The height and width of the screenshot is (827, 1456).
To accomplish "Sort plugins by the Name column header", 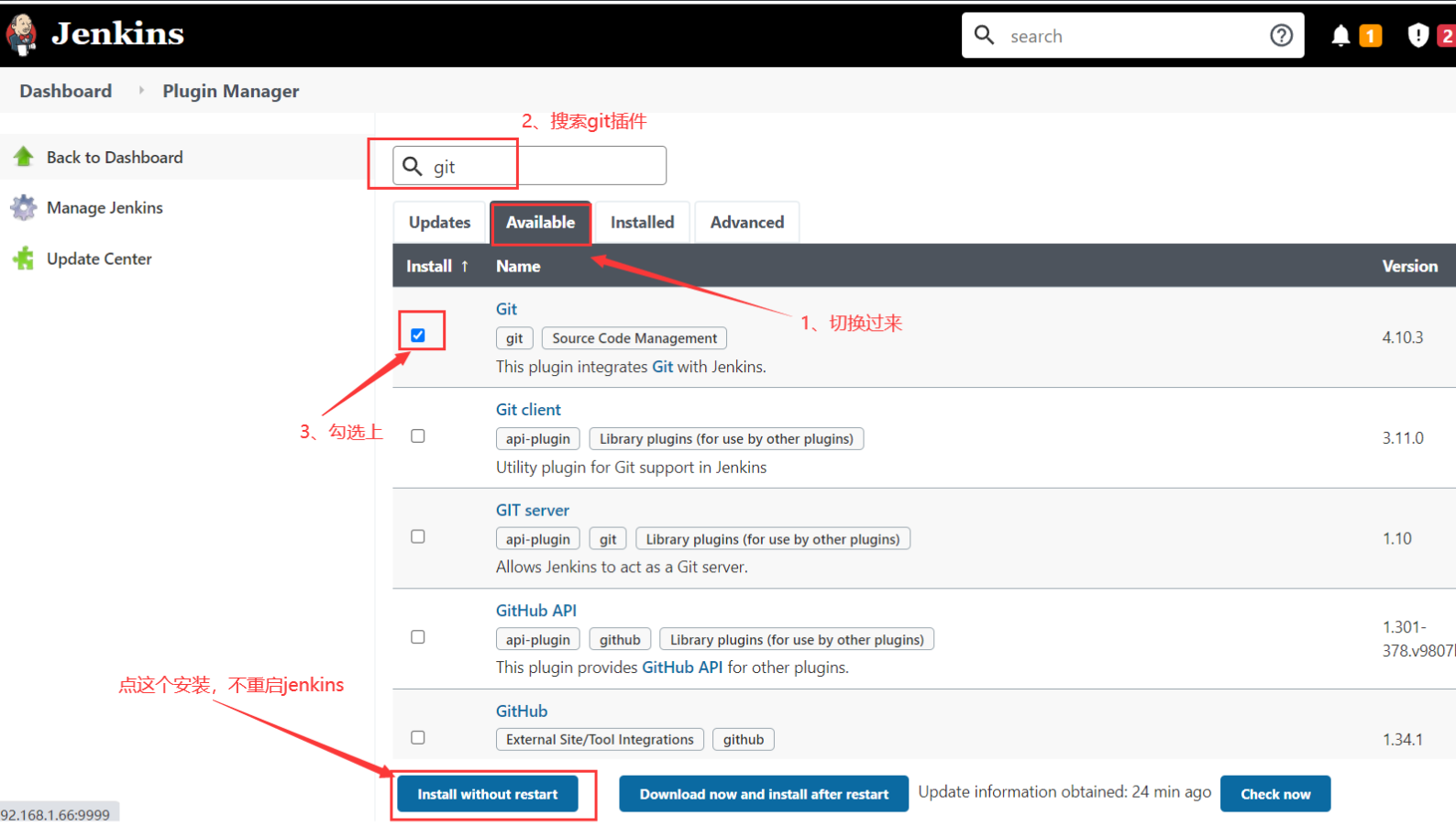I will point(518,266).
